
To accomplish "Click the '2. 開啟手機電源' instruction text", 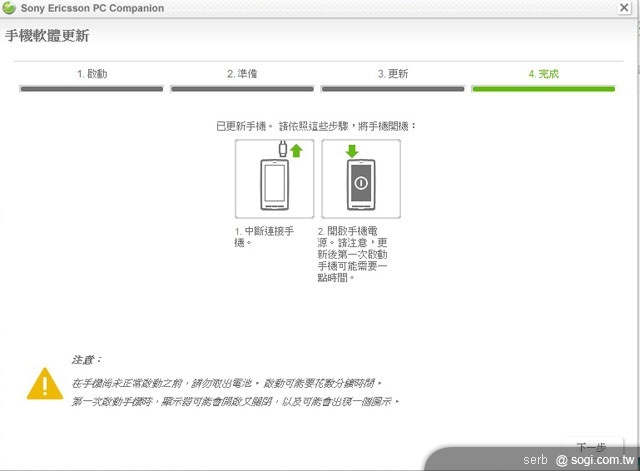I will click(x=360, y=253).
